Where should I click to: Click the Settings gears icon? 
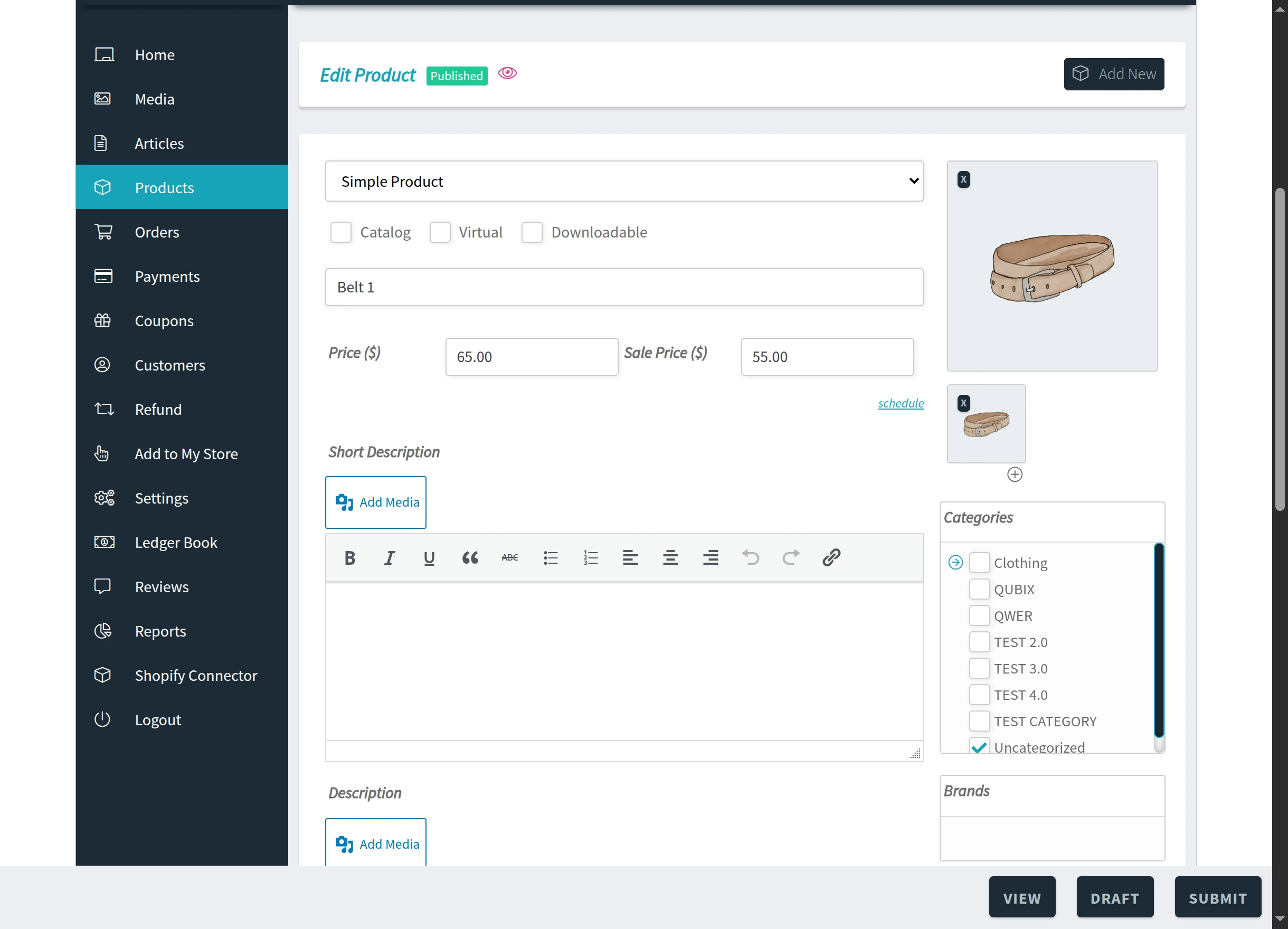pyautogui.click(x=104, y=498)
